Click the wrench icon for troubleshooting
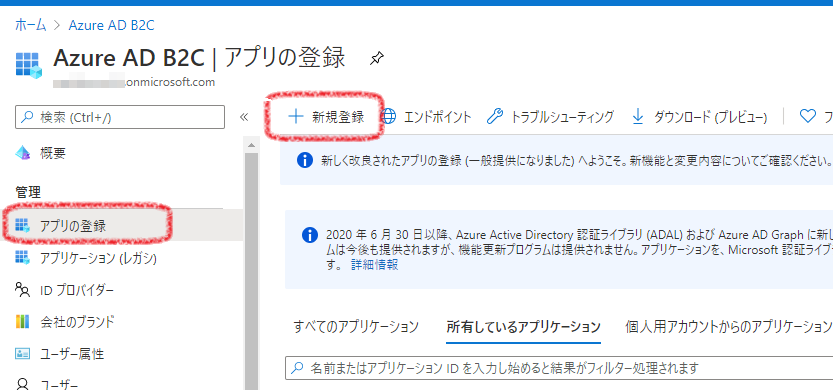Image resolution: width=833 pixels, height=390 pixels. coord(494,117)
